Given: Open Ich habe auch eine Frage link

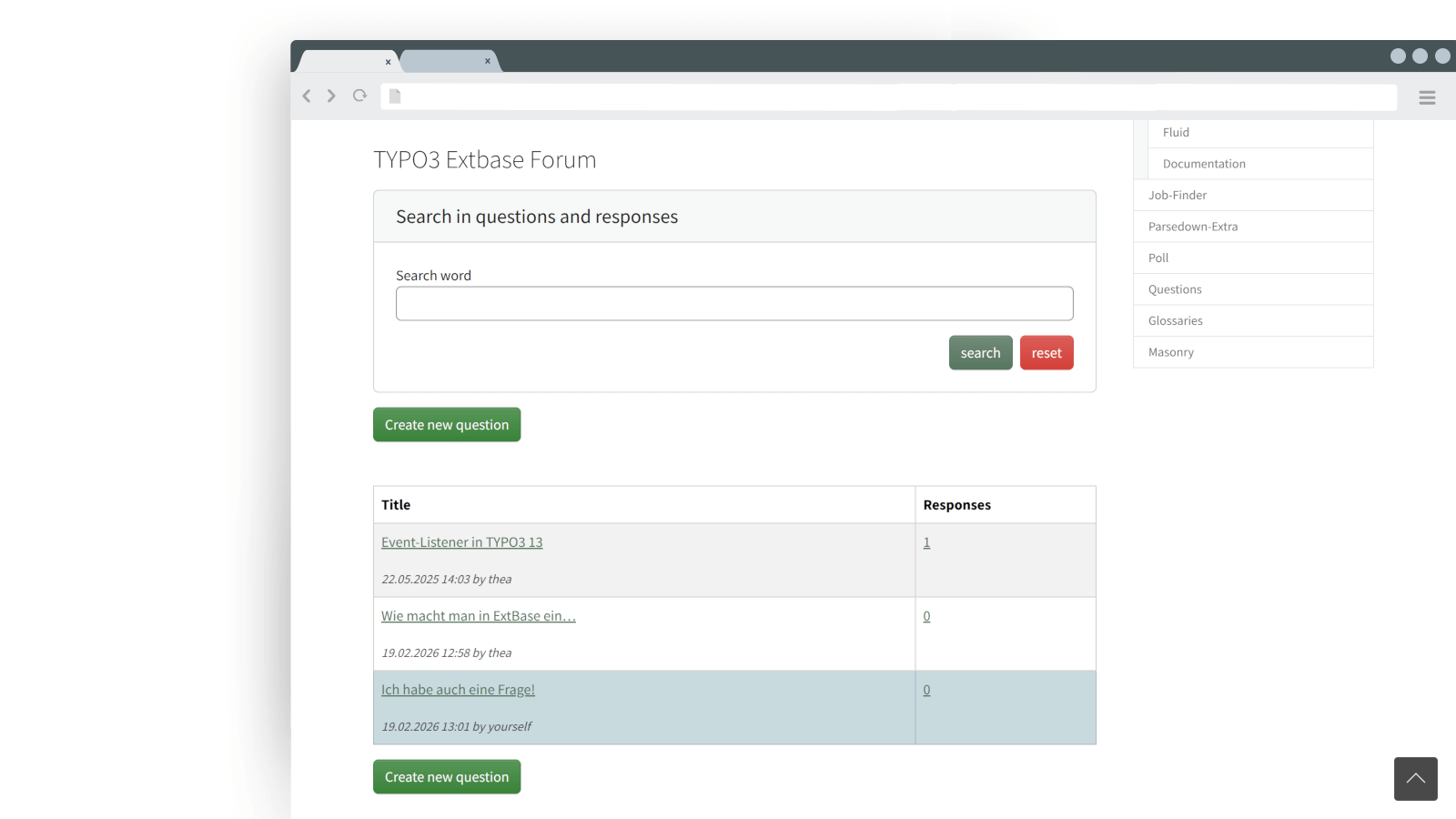Looking at the screenshot, I should tap(458, 690).
